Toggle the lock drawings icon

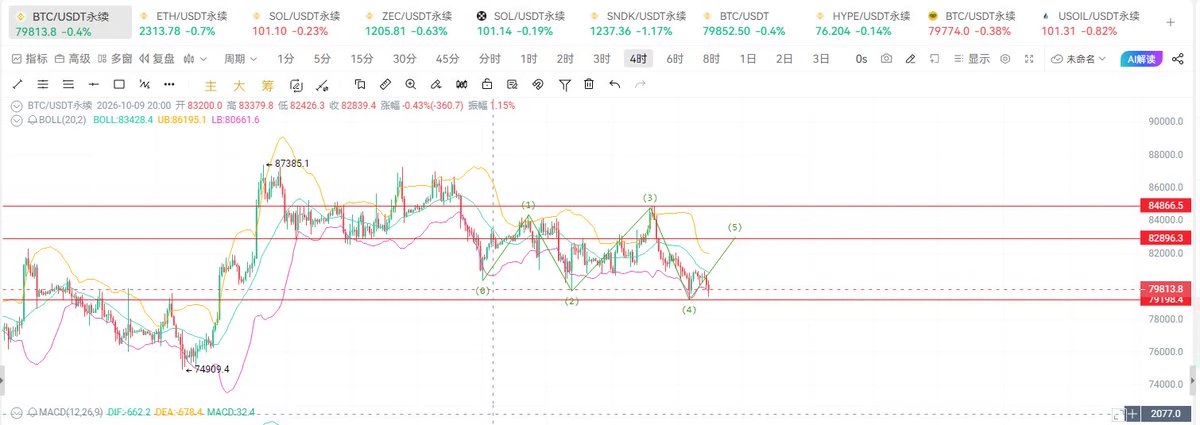(x=488, y=84)
